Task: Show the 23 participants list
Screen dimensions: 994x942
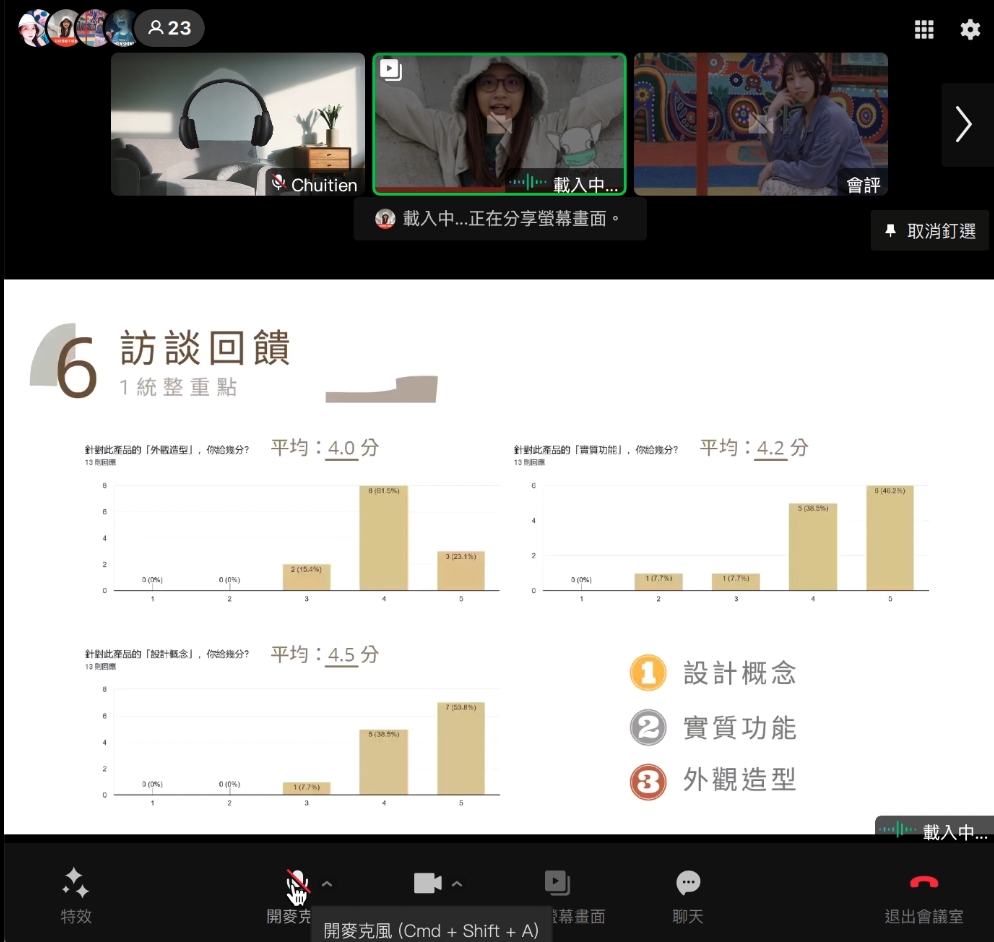Action: coord(169,28)
